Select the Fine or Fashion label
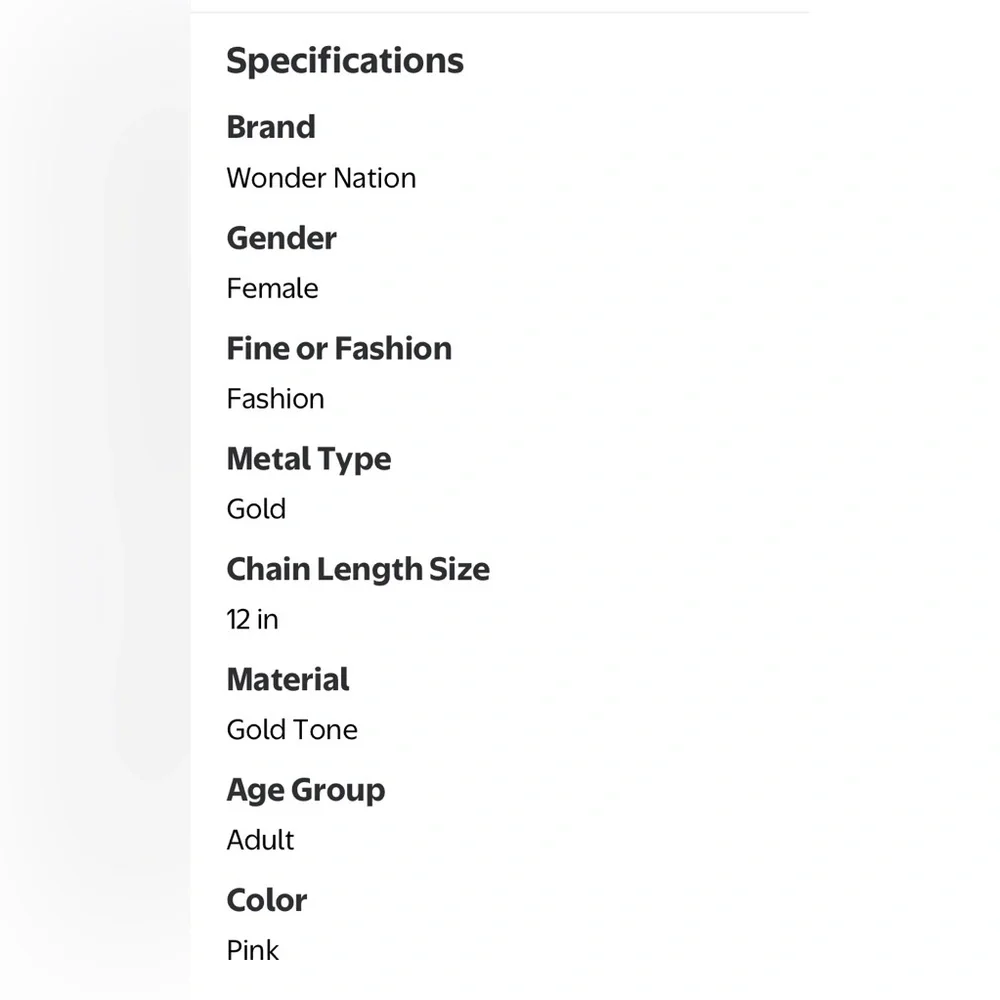 339,348
